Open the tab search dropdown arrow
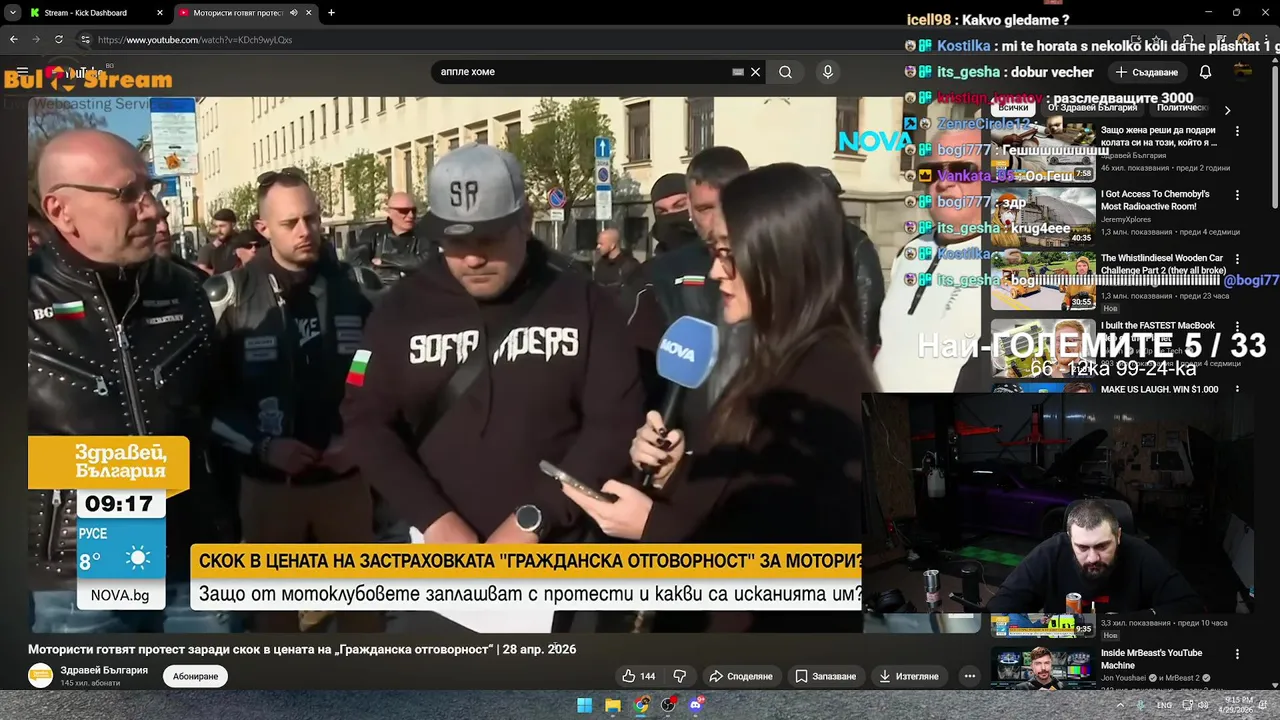 coord(12,13)
